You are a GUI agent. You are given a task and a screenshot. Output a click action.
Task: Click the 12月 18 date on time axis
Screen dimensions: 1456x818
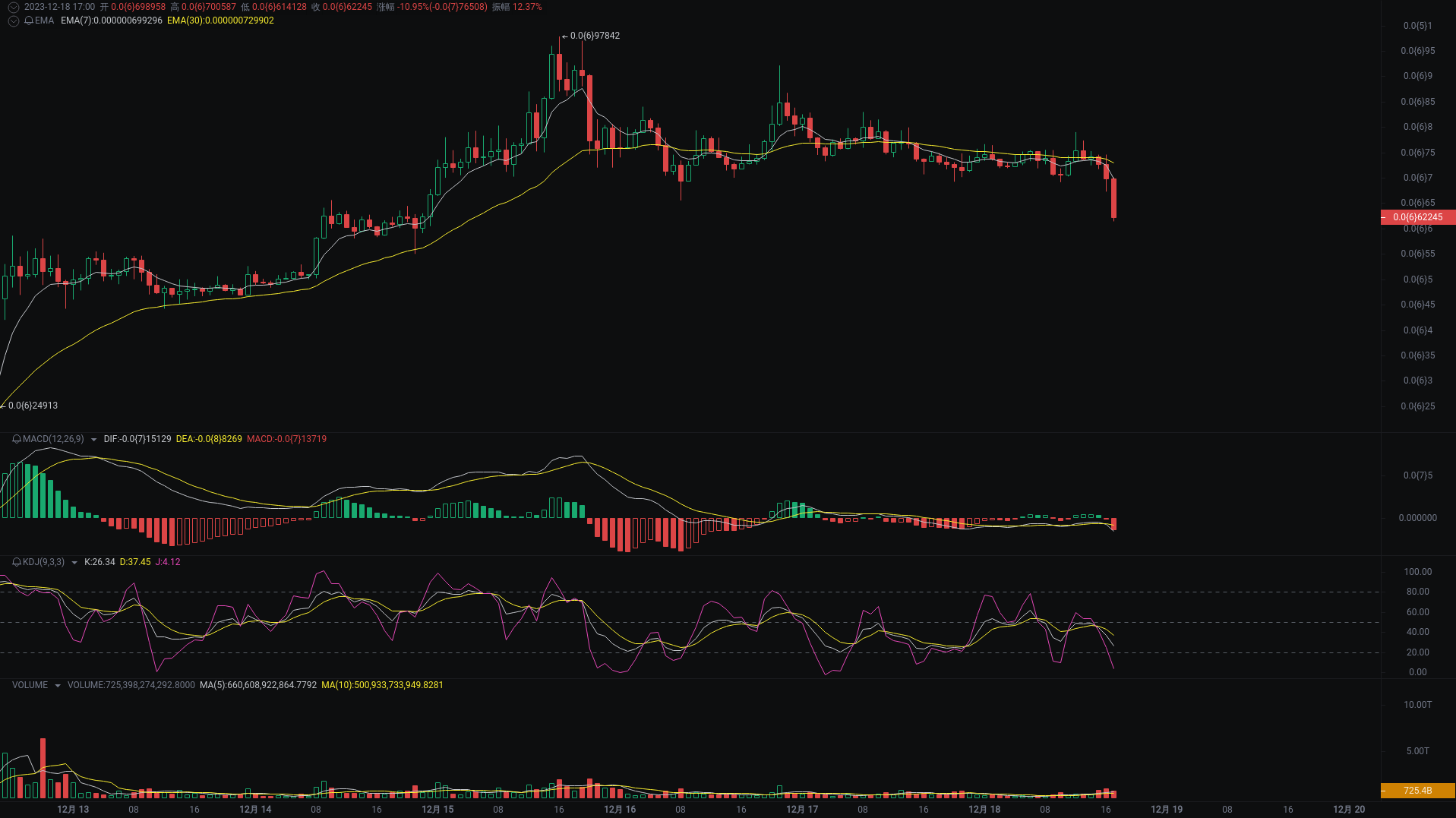coord(984,810)
